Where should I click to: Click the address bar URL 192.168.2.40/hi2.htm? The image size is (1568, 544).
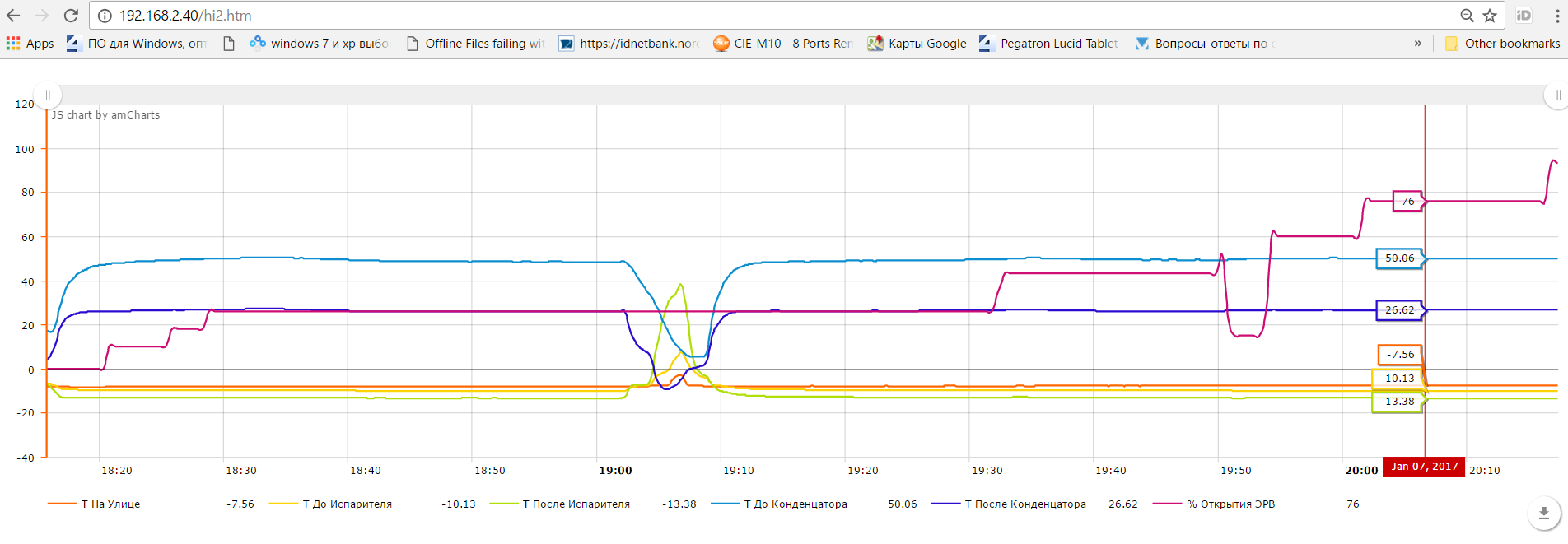(x=185, y=16)
